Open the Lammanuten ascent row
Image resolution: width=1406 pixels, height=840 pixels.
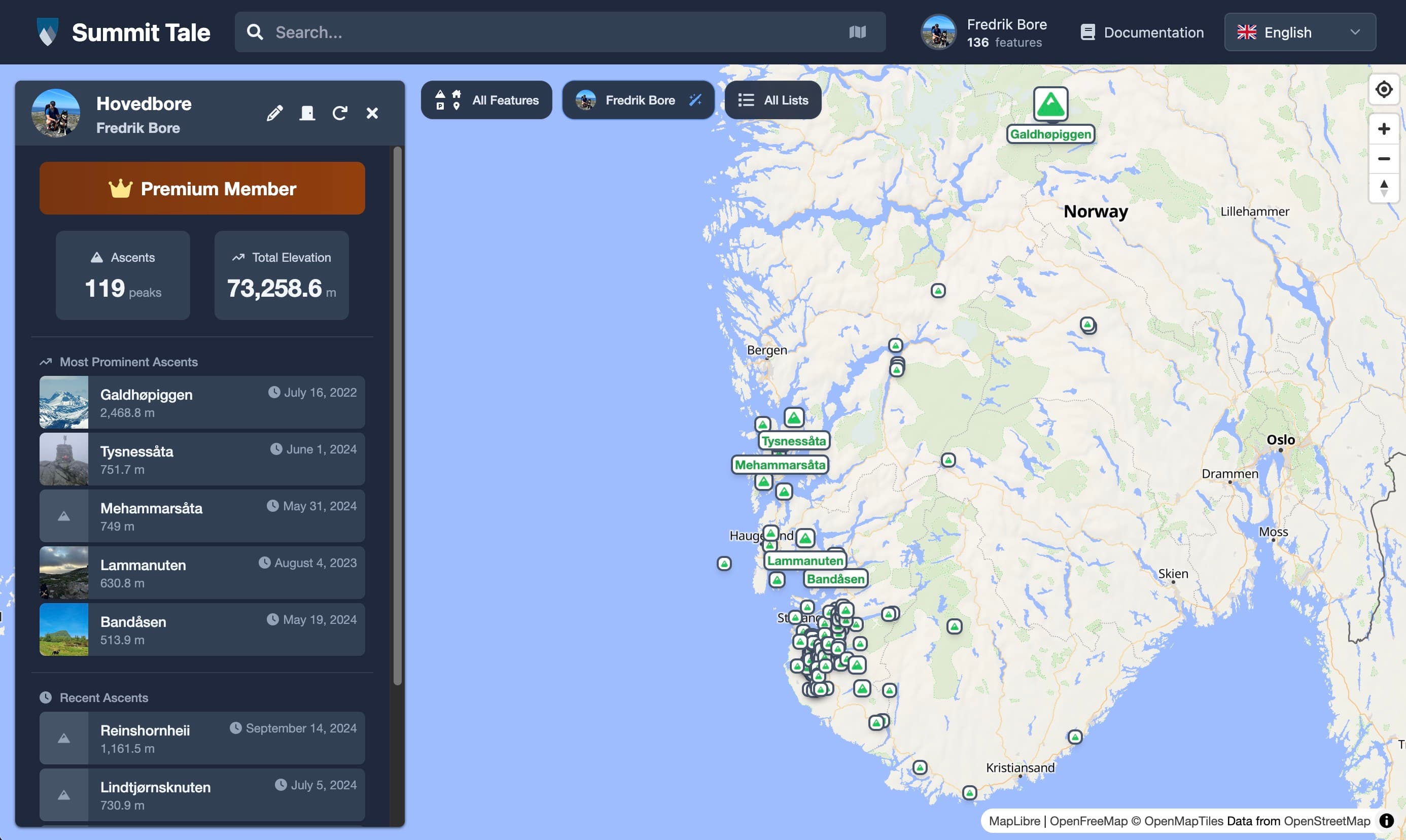tap(202, 573)
